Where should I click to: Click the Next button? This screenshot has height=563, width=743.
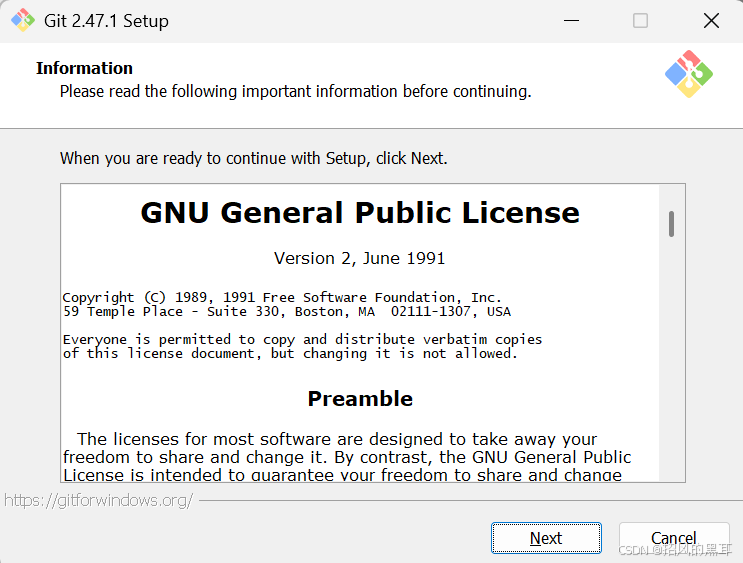(546, 538)
